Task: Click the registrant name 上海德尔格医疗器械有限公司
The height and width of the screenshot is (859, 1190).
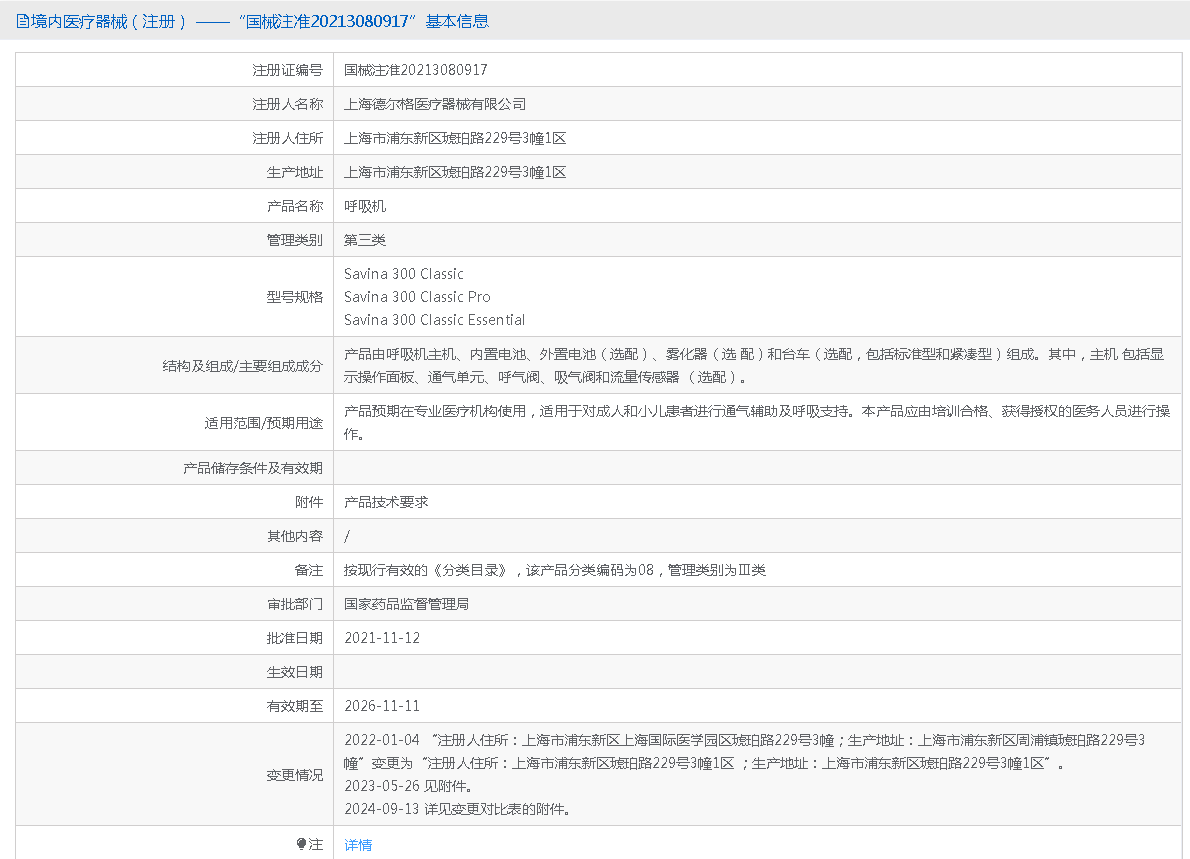Action: click(x=435, y=104)
